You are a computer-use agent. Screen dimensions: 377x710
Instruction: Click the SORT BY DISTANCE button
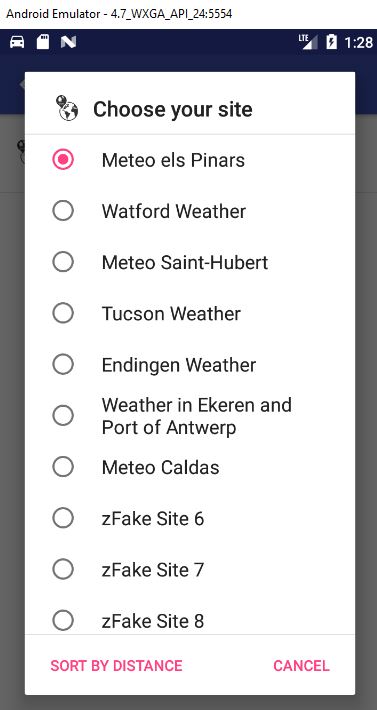(116, 666)
